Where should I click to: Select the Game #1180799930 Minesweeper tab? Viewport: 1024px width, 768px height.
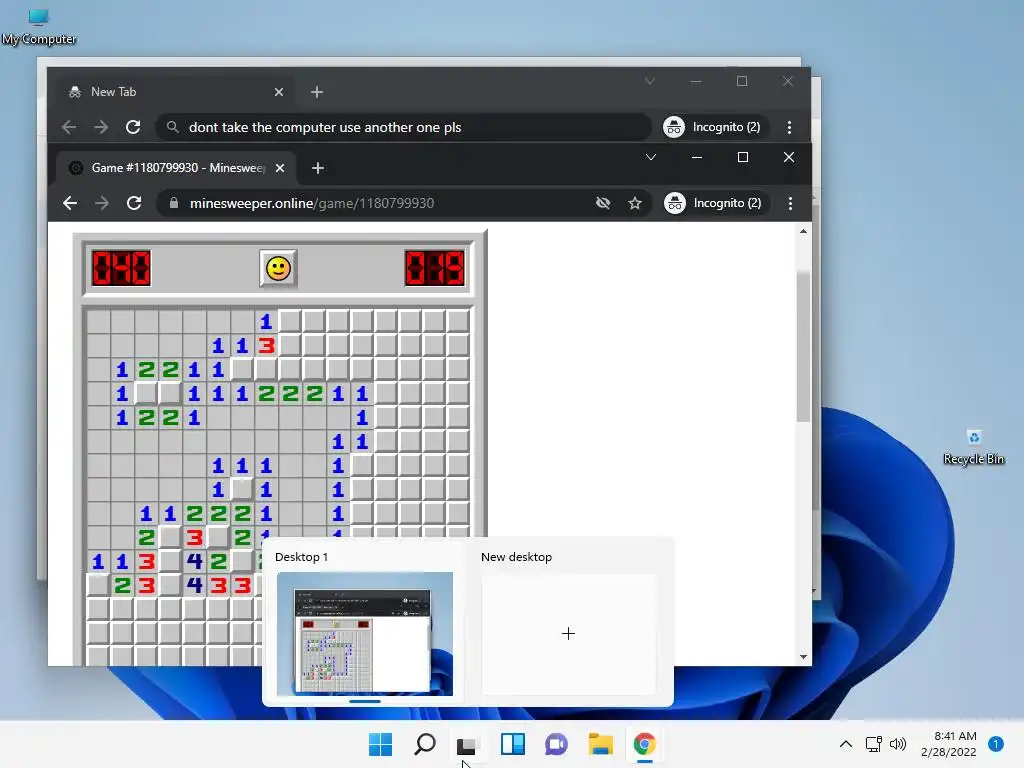click(176, 168)
